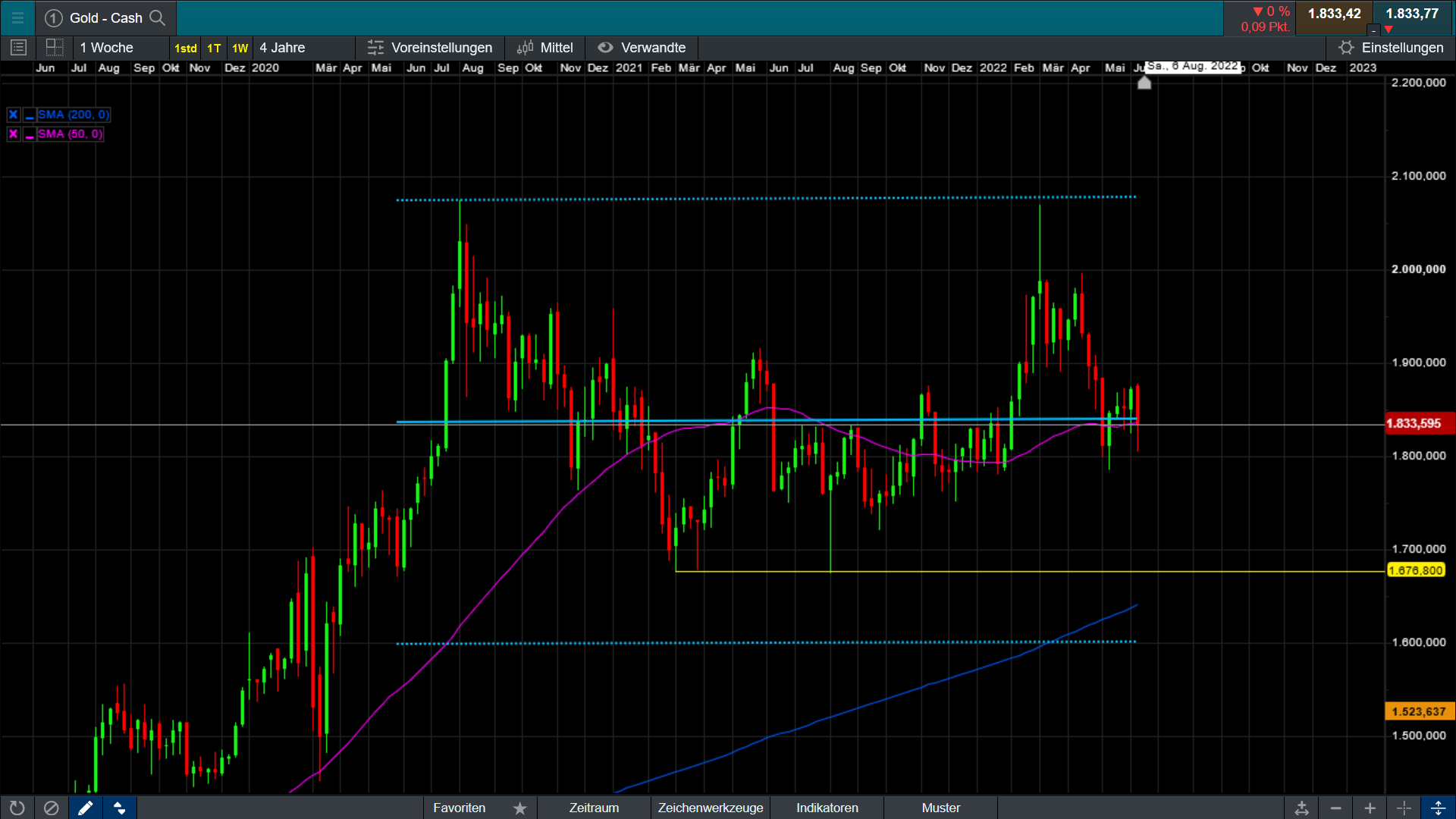Click the zoom out minus icon
The width and height of the screenshot is (1456, 819).
point(1336,808)
